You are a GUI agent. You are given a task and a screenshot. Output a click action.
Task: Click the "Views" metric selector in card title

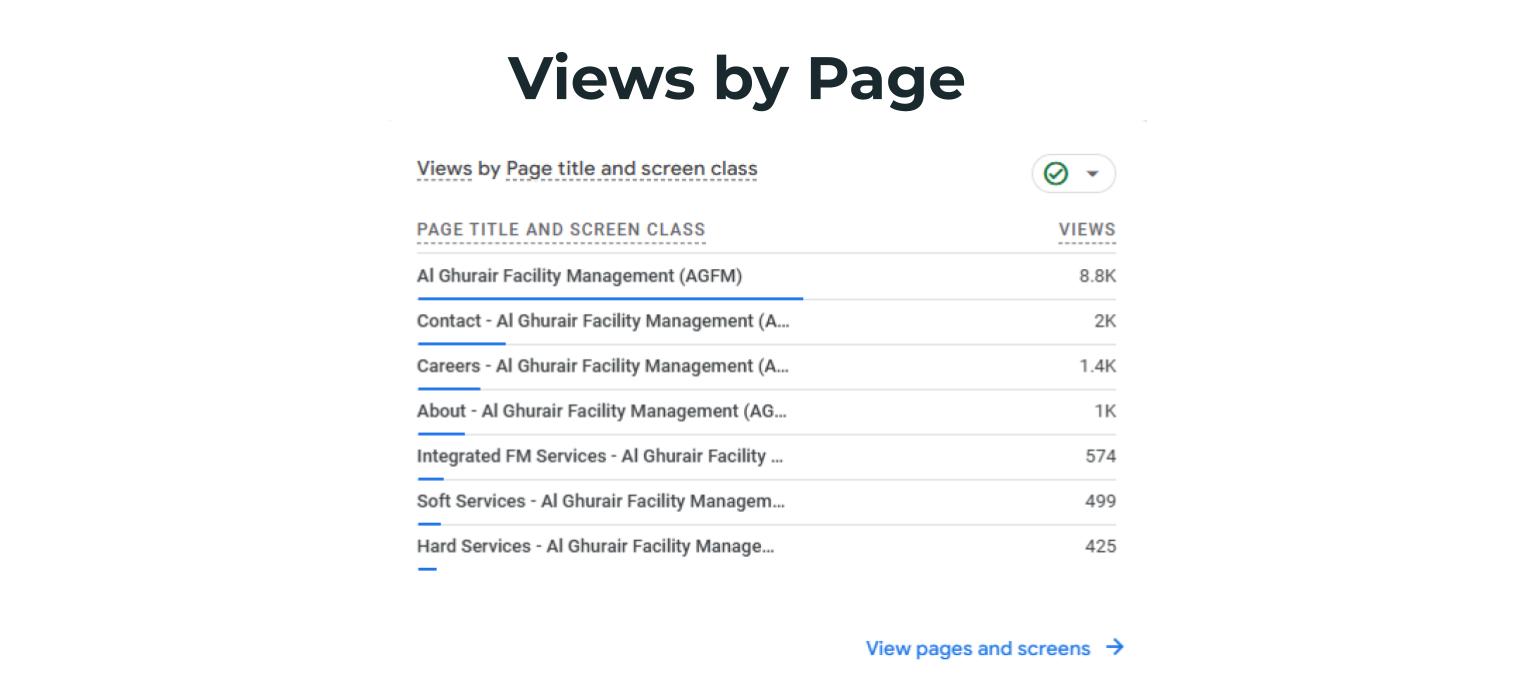[x=444, y=169]
